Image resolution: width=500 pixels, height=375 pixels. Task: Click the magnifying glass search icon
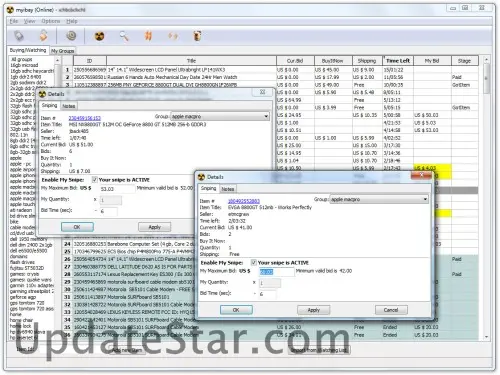124,36
